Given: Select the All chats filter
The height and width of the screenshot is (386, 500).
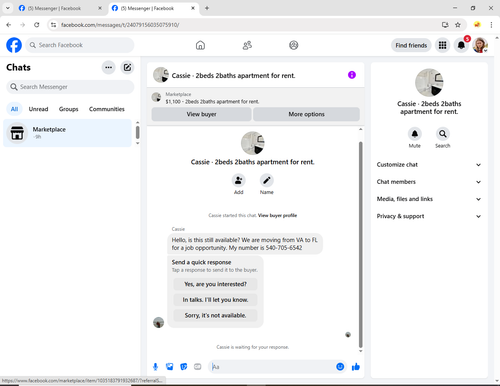Looking at the screenshot, I should click(x=14, y=109).
